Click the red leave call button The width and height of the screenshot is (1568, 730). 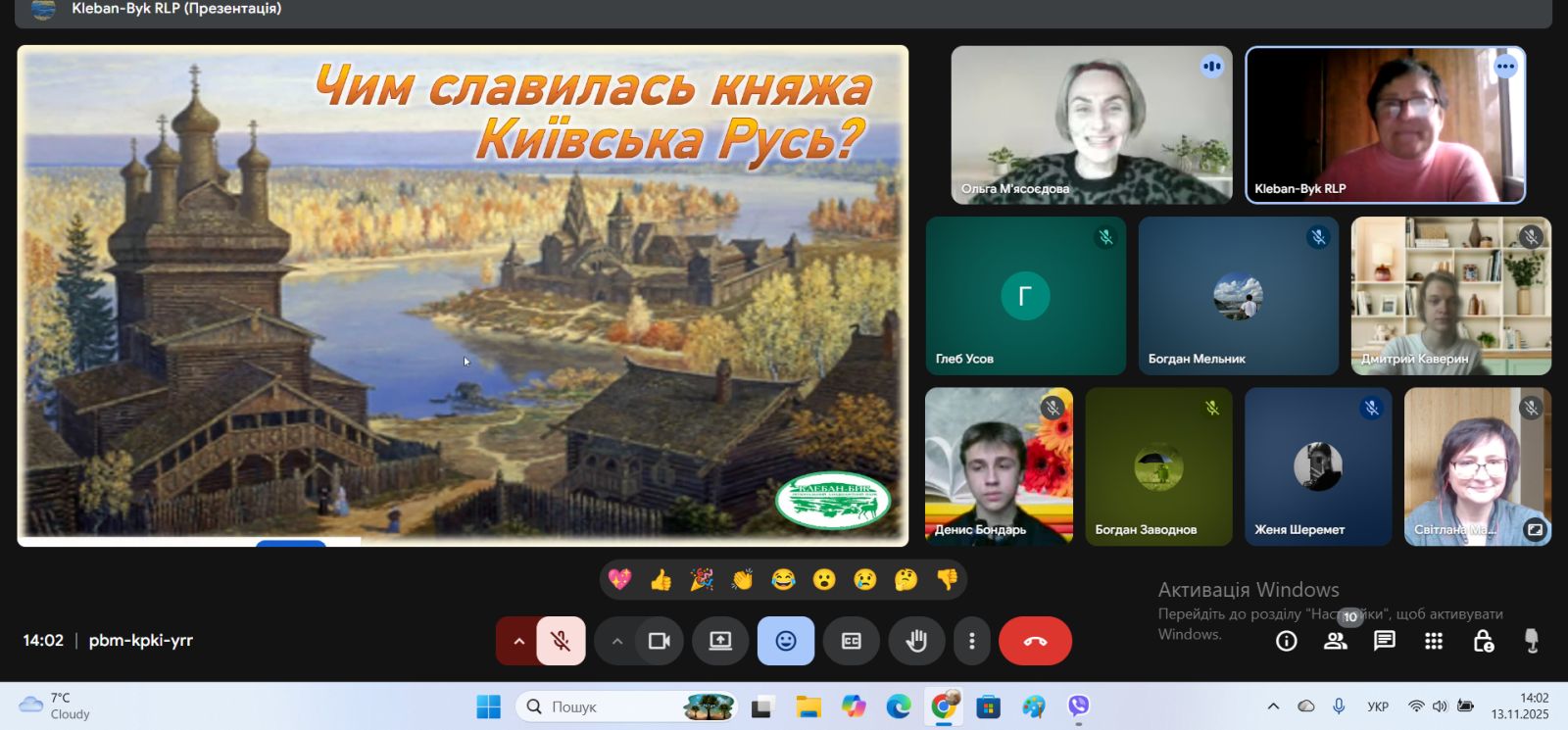(x=1035, y=641)
